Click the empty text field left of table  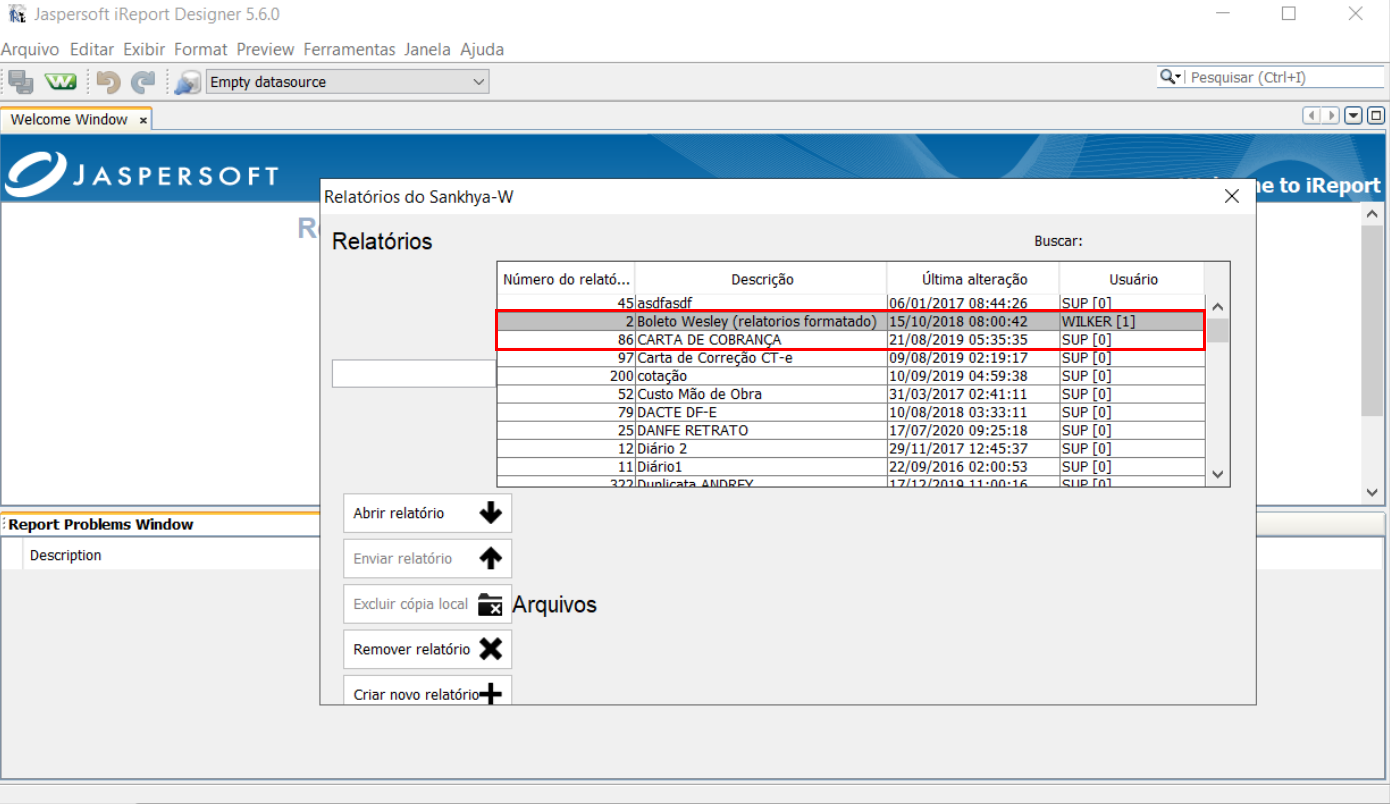tap(414, 374)
